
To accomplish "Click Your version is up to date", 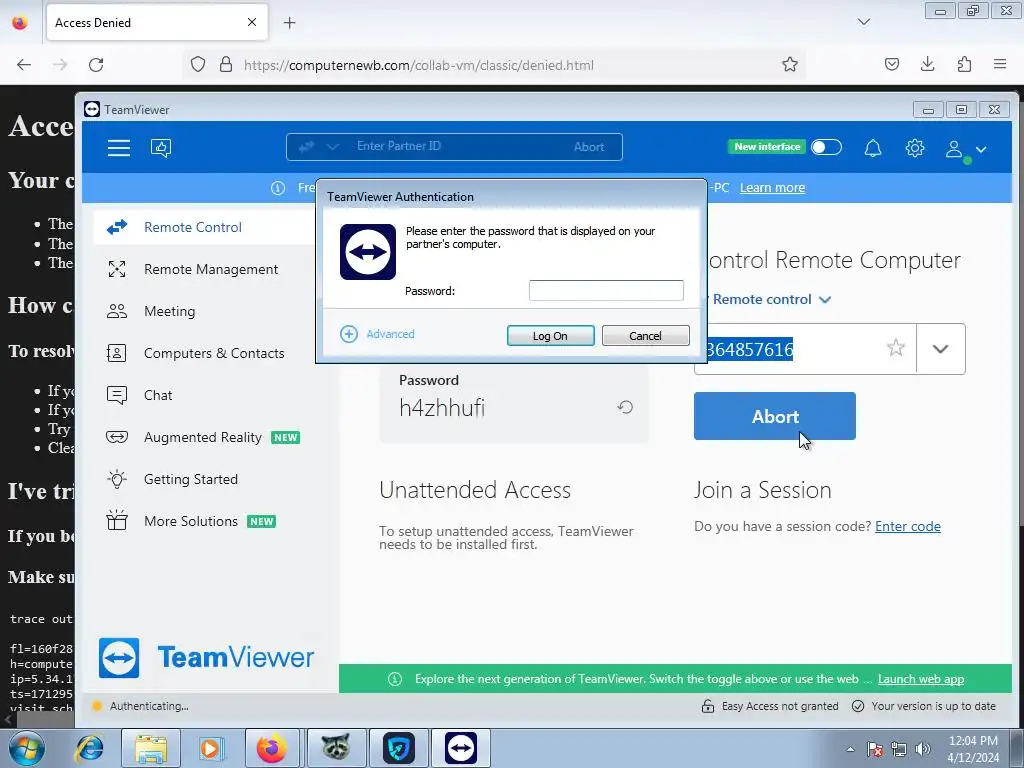I will (x=924, y=706).
